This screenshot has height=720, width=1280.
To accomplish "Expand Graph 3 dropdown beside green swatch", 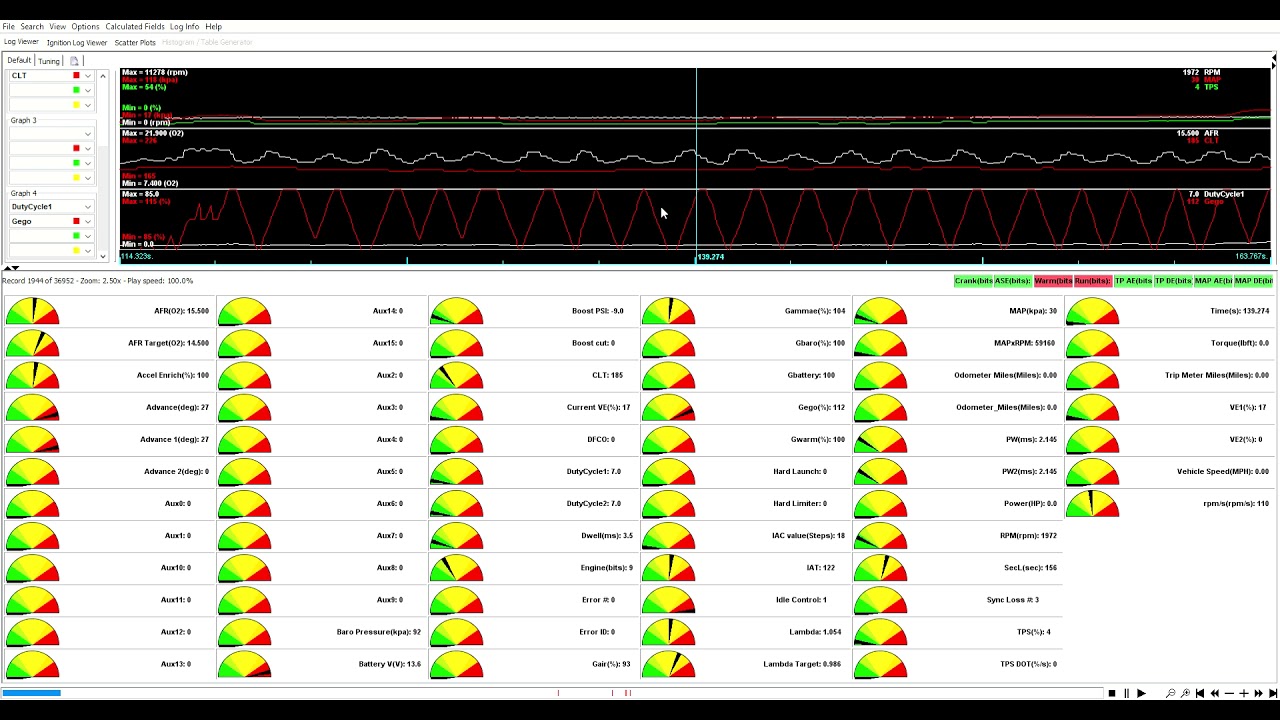I will click(x=88, y=163).
